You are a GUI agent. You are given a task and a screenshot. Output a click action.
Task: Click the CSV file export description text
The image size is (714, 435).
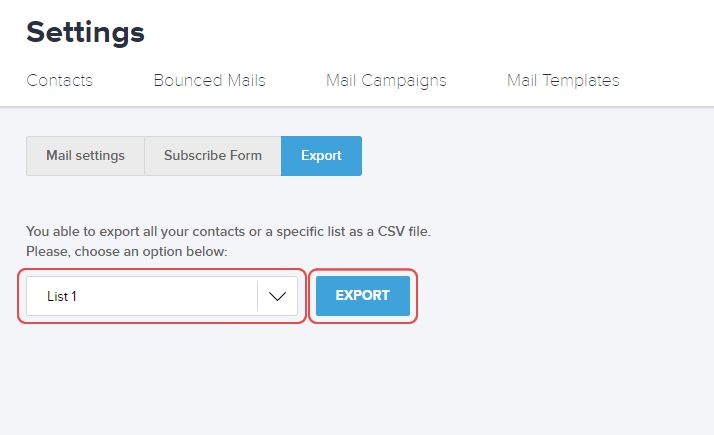tap(228, 231)
